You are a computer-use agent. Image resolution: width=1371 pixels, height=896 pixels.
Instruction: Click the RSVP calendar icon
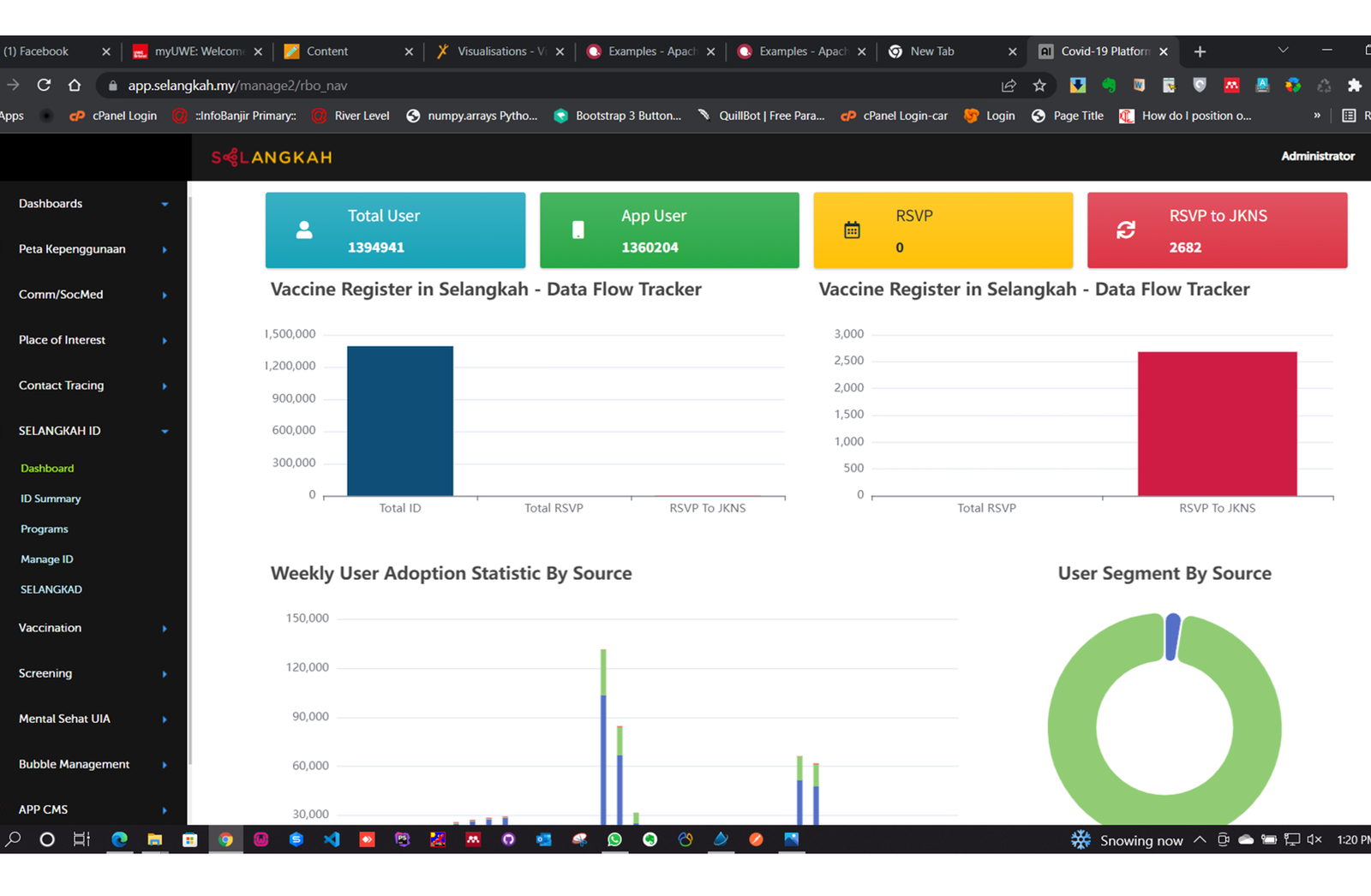point(852,230)
